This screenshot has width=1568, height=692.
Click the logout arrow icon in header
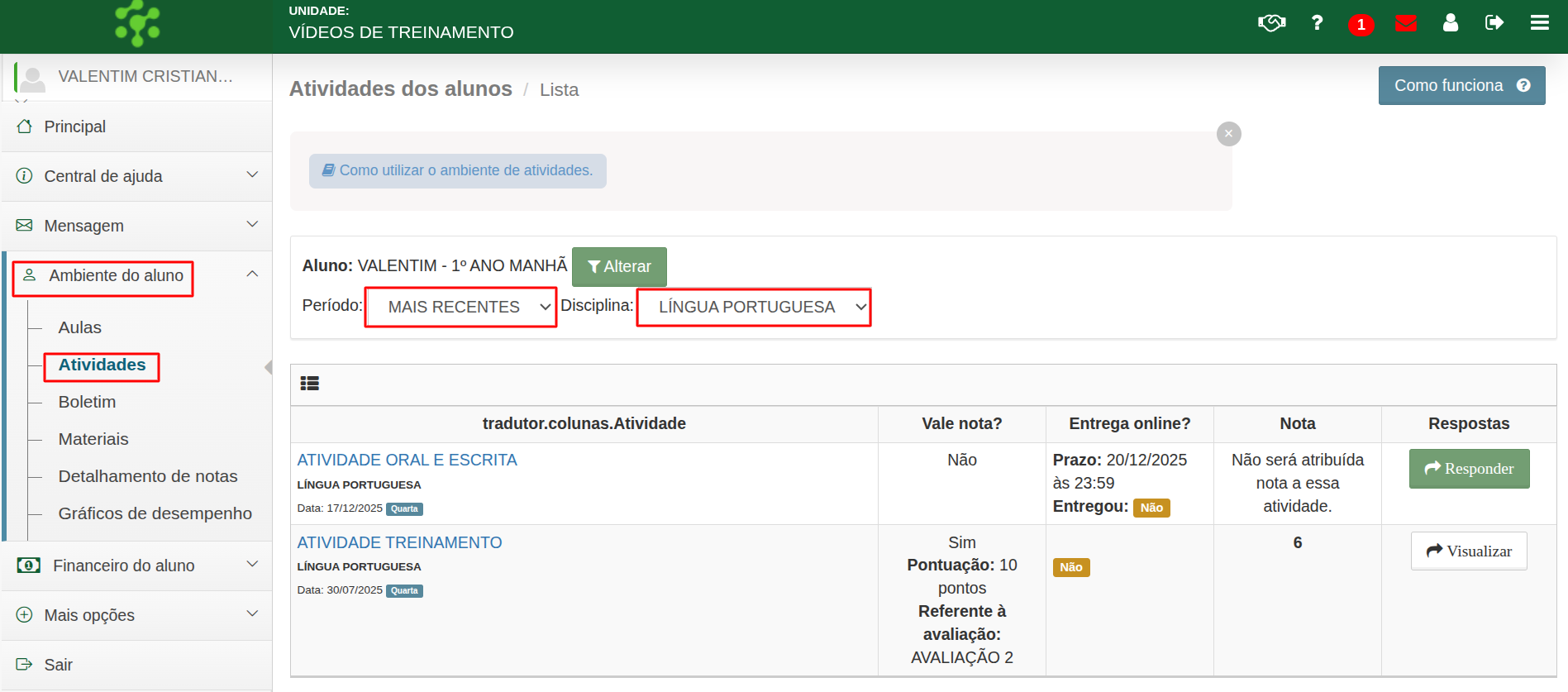click(x=1494, y=22)
